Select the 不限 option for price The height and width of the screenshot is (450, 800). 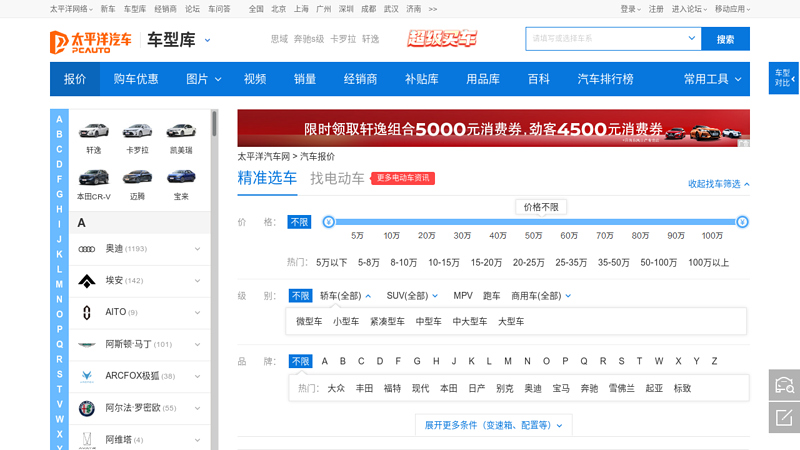click(299, 222)
